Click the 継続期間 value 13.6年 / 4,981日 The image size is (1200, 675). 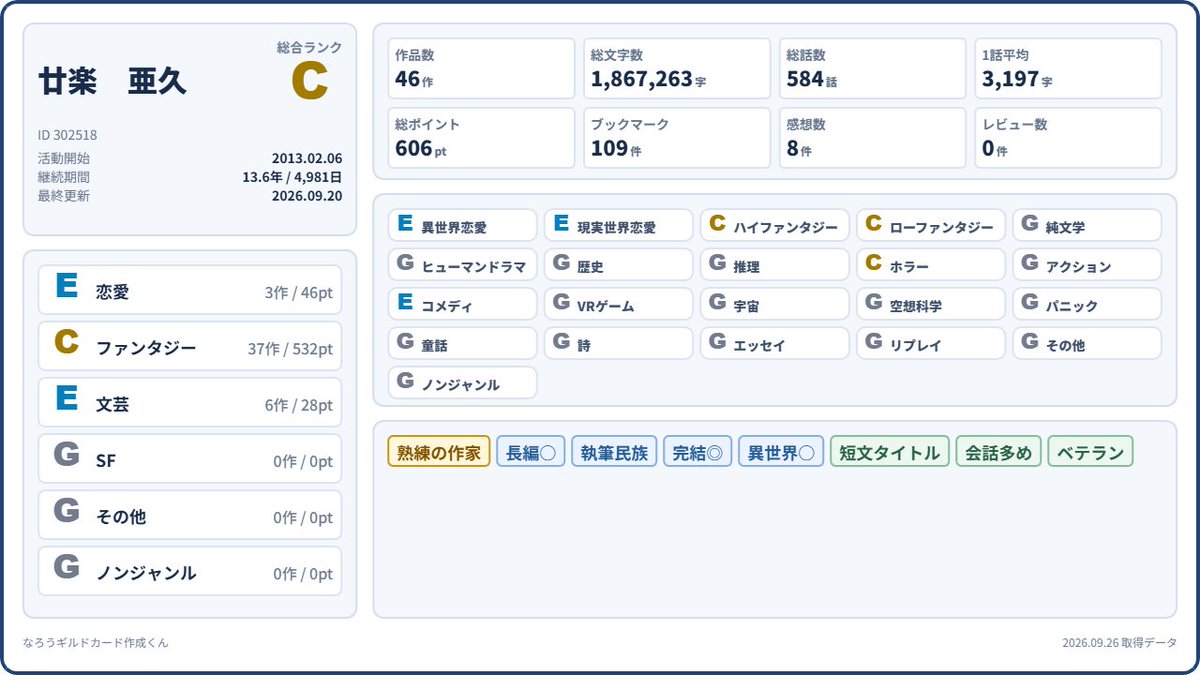click(292, 177)
